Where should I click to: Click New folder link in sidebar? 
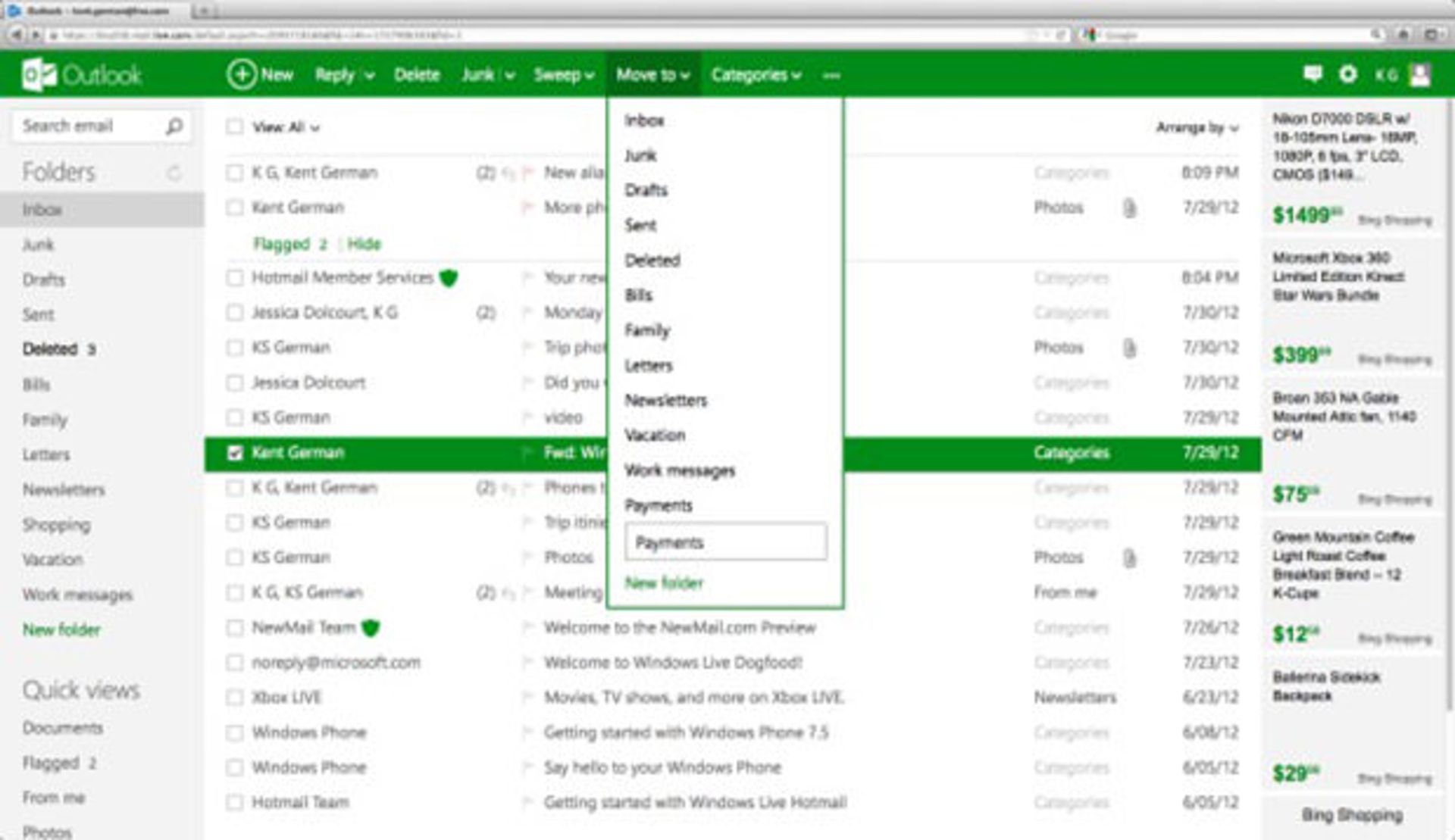pyautogui.click(x=61, y=629)
